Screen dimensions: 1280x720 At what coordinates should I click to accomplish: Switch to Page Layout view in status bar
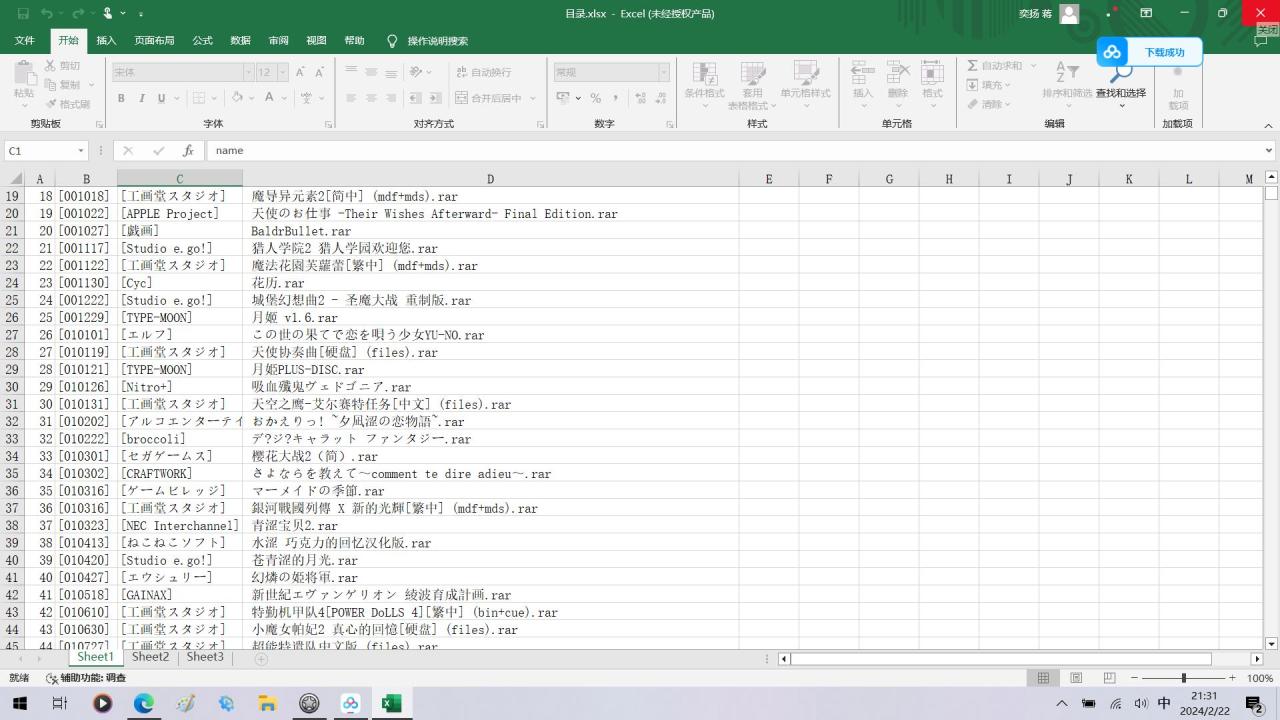[x=1076, y=678]
